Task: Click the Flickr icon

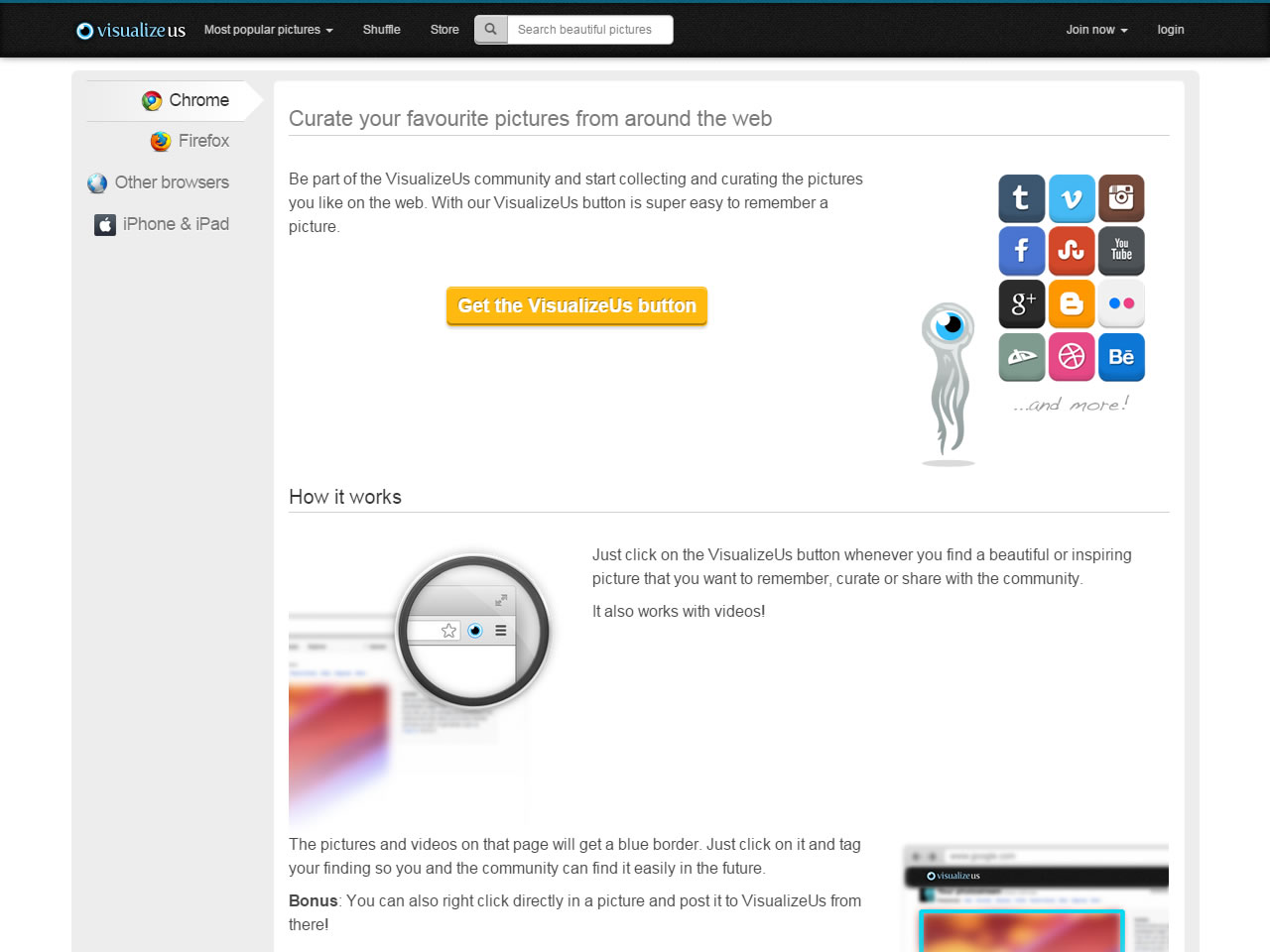Action: [x=1121, y=303]
